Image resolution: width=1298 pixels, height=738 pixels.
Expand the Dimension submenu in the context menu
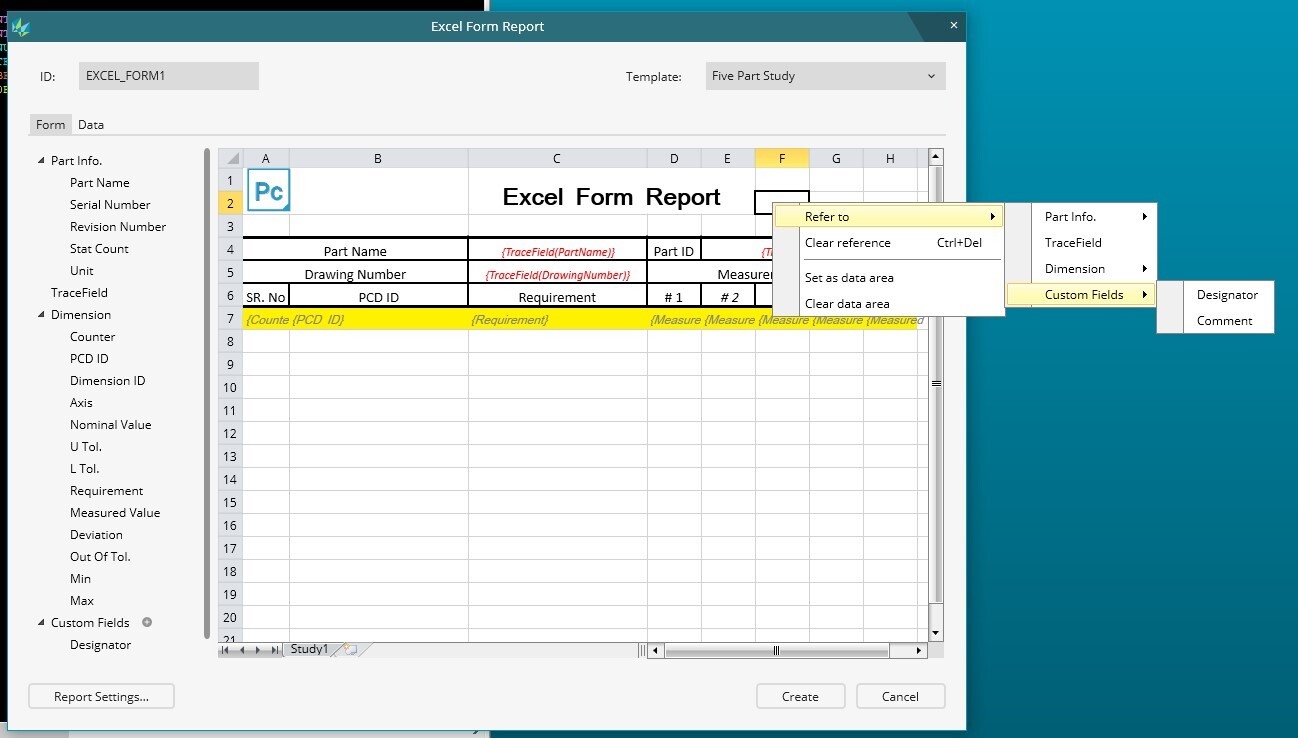1094,268
